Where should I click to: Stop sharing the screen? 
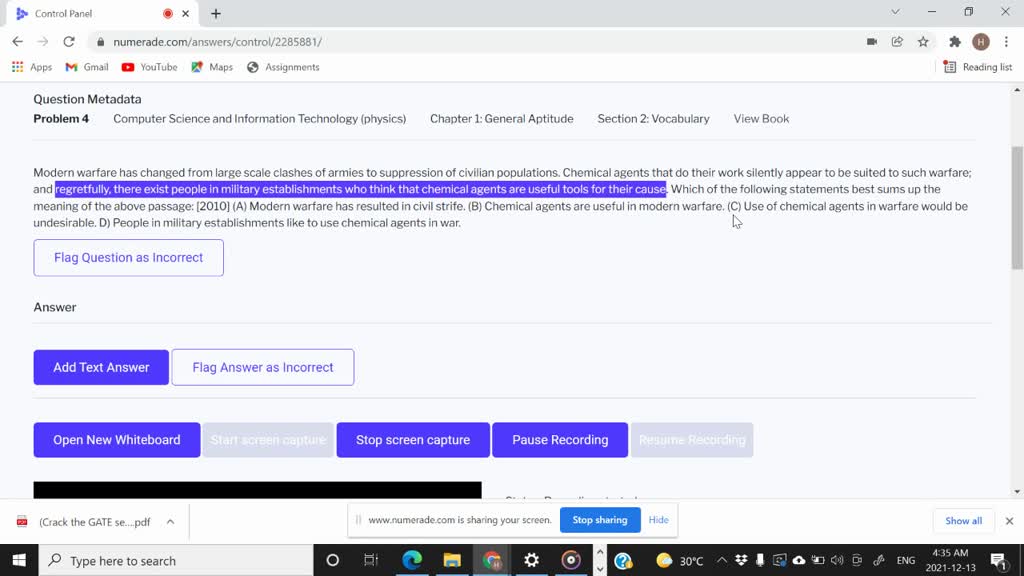598,520
